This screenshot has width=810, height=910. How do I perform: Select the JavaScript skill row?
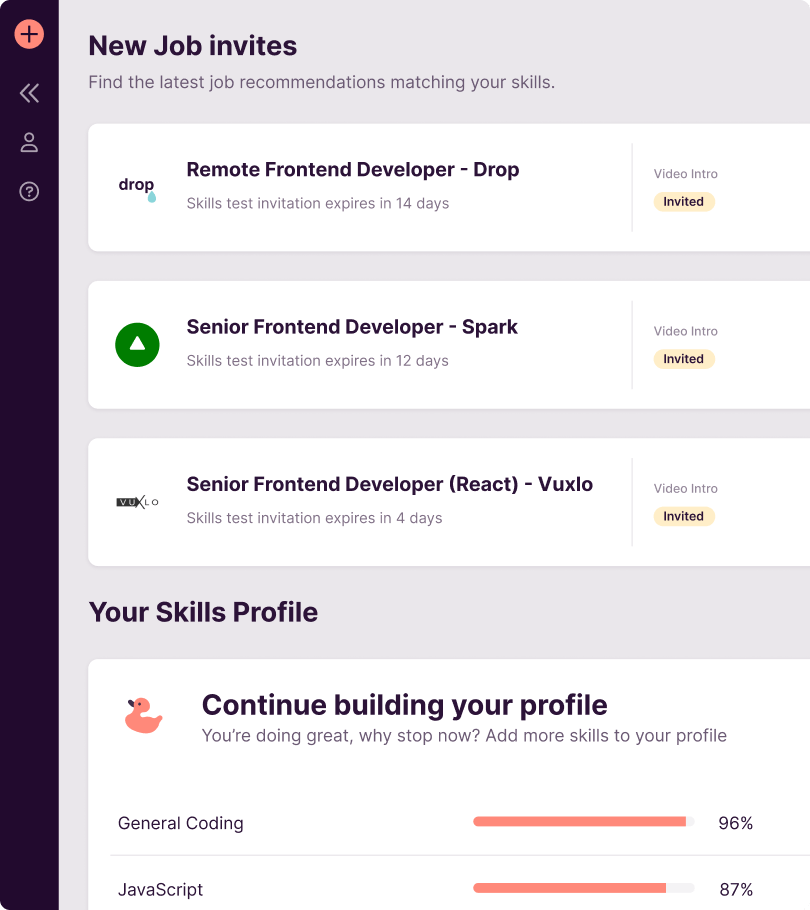coord(161,889)
